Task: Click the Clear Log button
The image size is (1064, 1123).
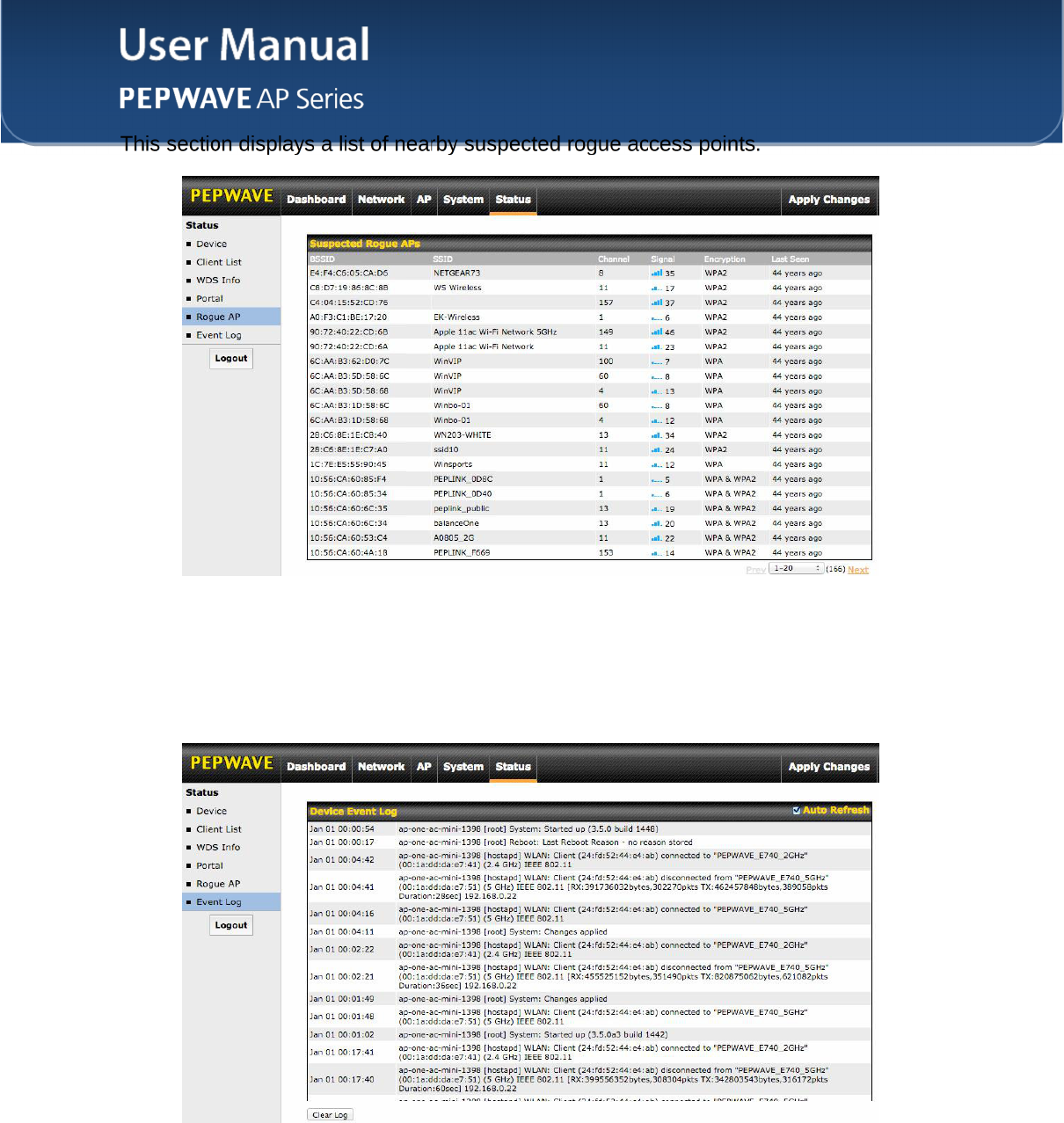Action: 330,1115
